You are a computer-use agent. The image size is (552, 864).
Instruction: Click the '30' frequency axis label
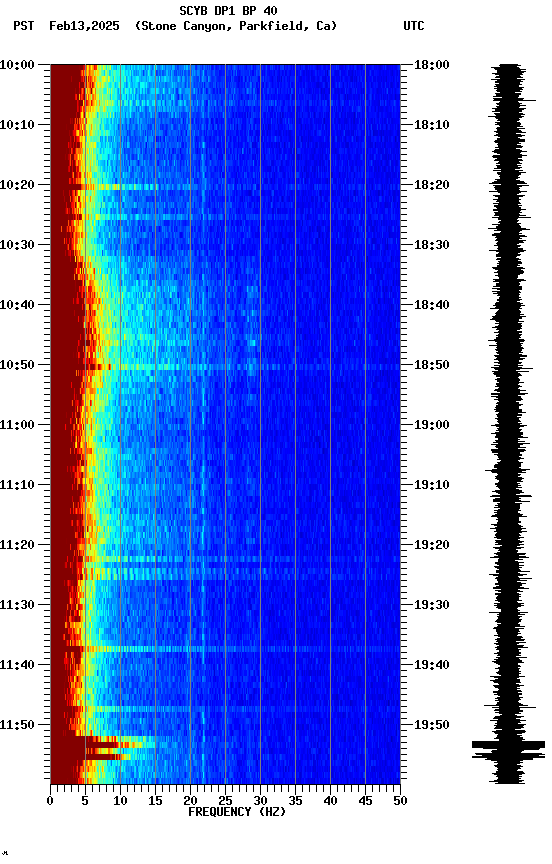coord(260,801)
